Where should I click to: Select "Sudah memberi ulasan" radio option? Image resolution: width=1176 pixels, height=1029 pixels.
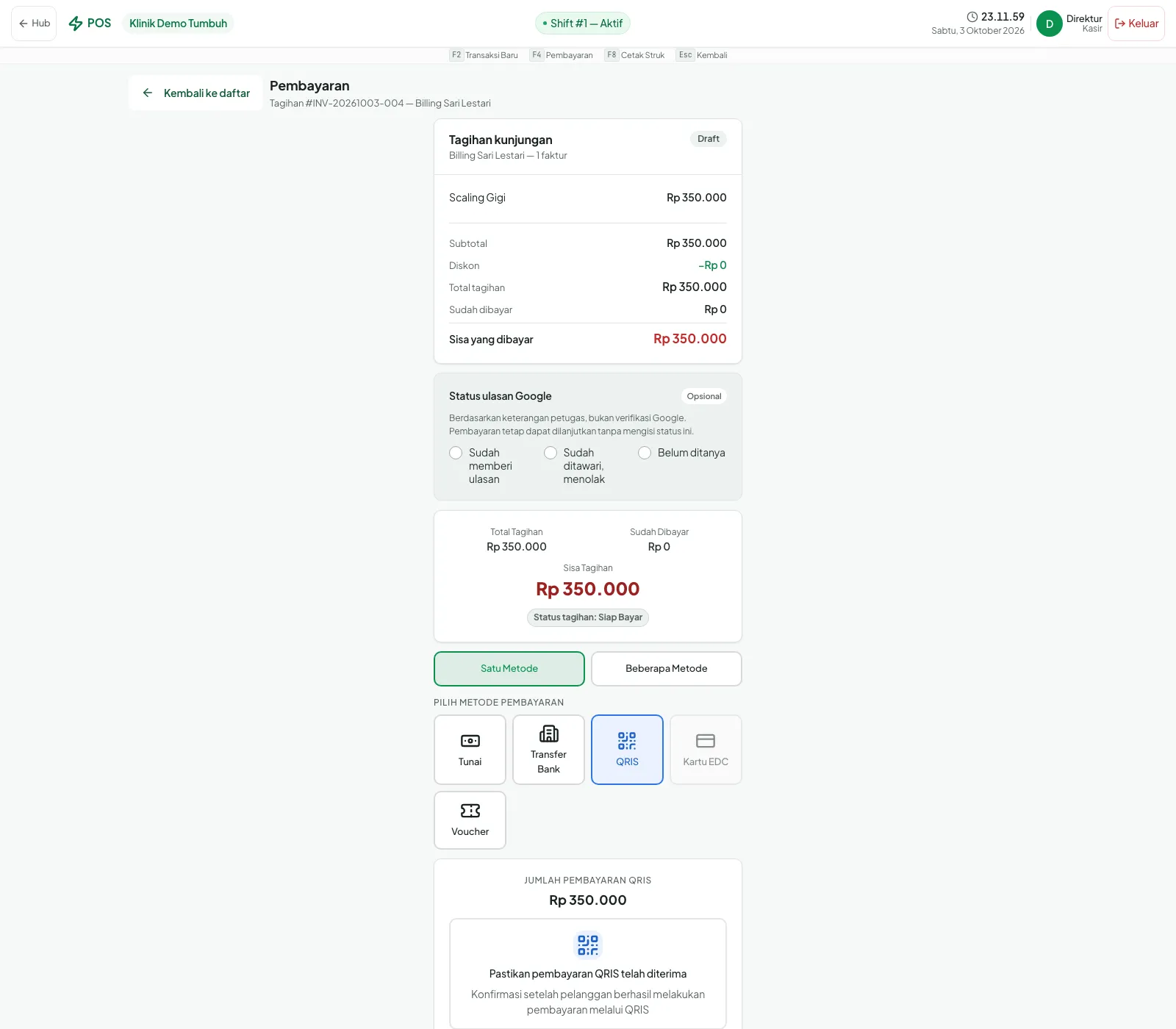(456, 453)
